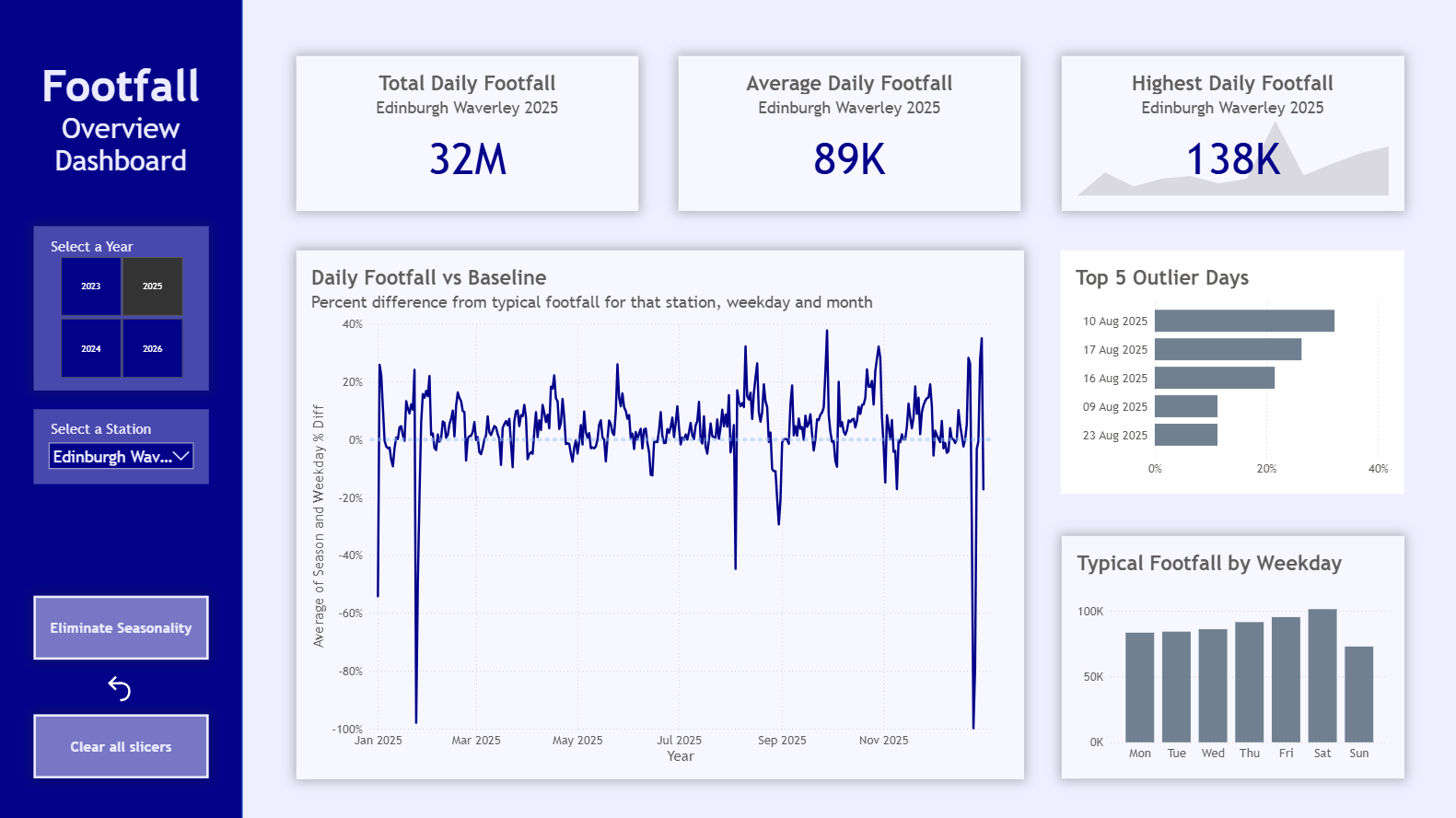
Task: Click the Monday weekday footfall bar
Action: (x=1139, y=687)
